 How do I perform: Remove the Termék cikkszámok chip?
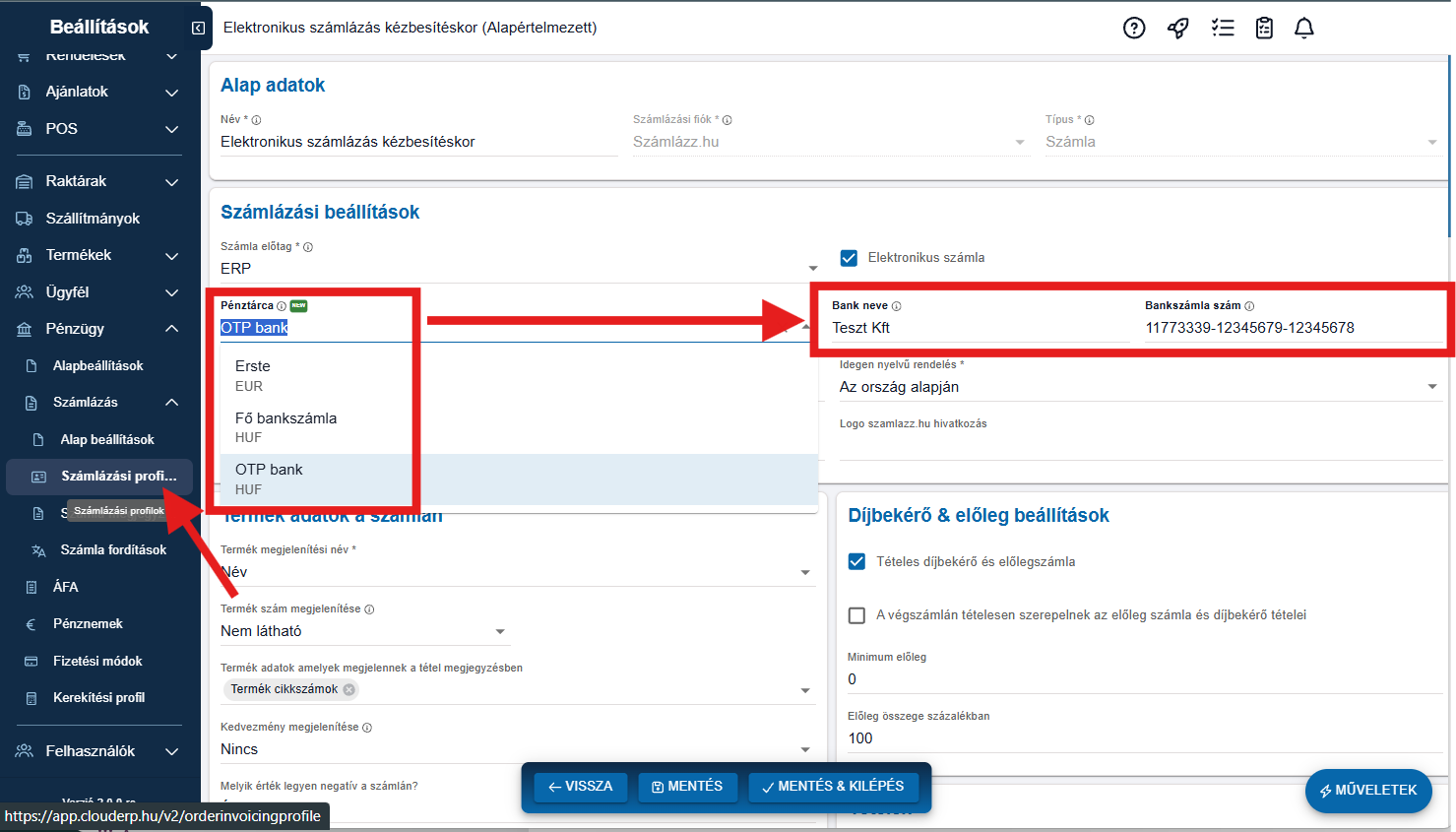pos(348,689)
